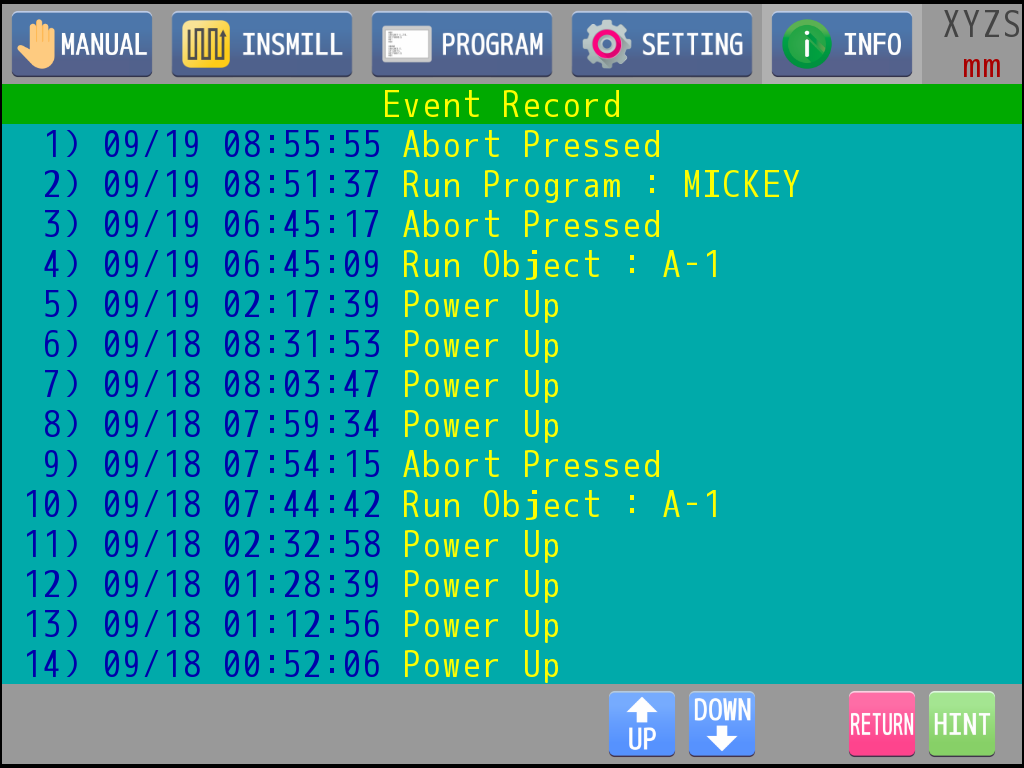Select the INSMILL mode icon
Viewport: 1024px width, 768px height.
point(207,45)
